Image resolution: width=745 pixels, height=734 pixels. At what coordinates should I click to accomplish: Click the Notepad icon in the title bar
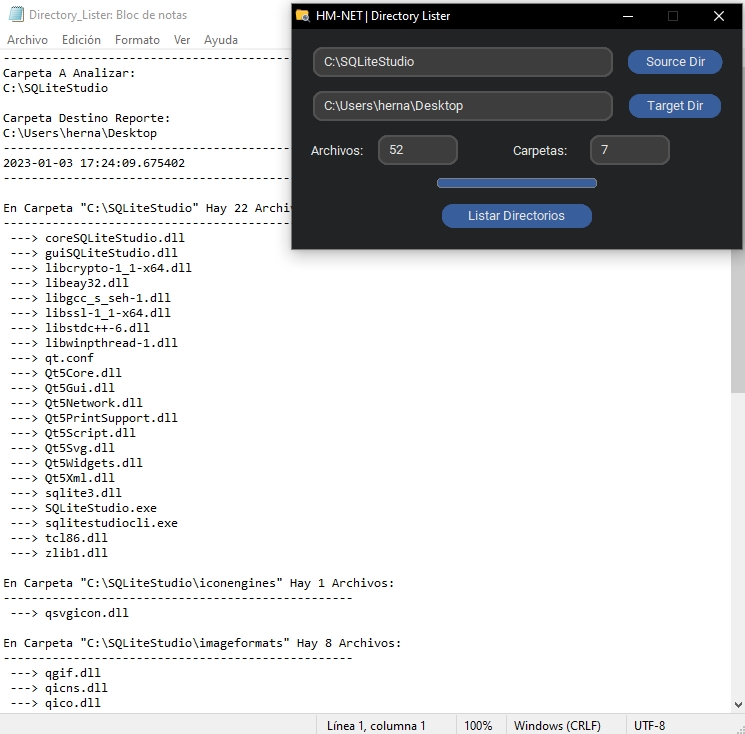tap(16, 14)
